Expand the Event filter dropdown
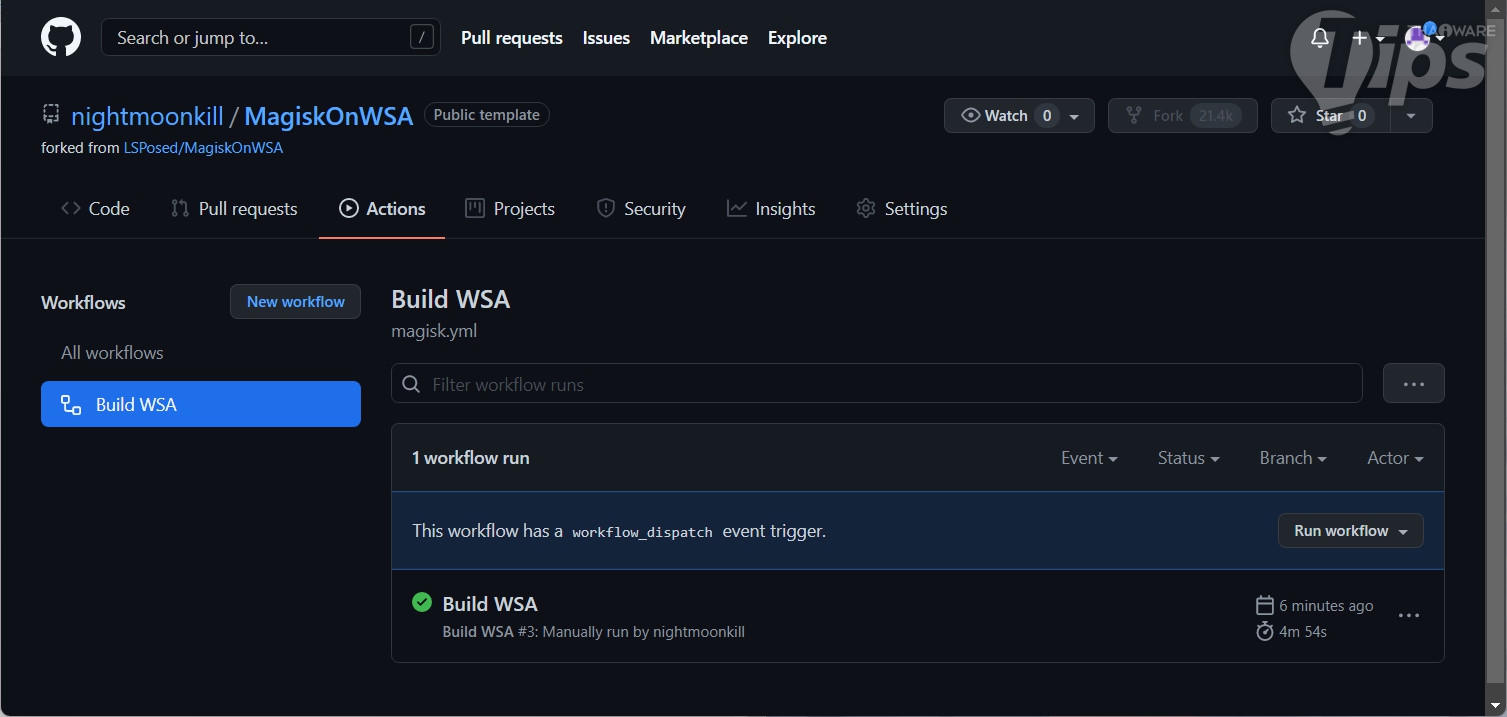Screen dimensions: 1507x717 [1089, 458]
